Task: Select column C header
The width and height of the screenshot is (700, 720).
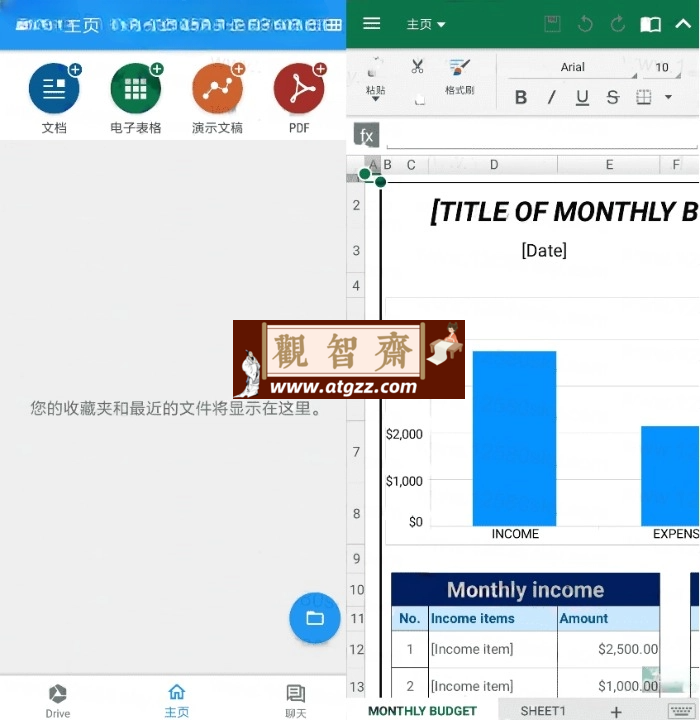Action: click(411, 164)
